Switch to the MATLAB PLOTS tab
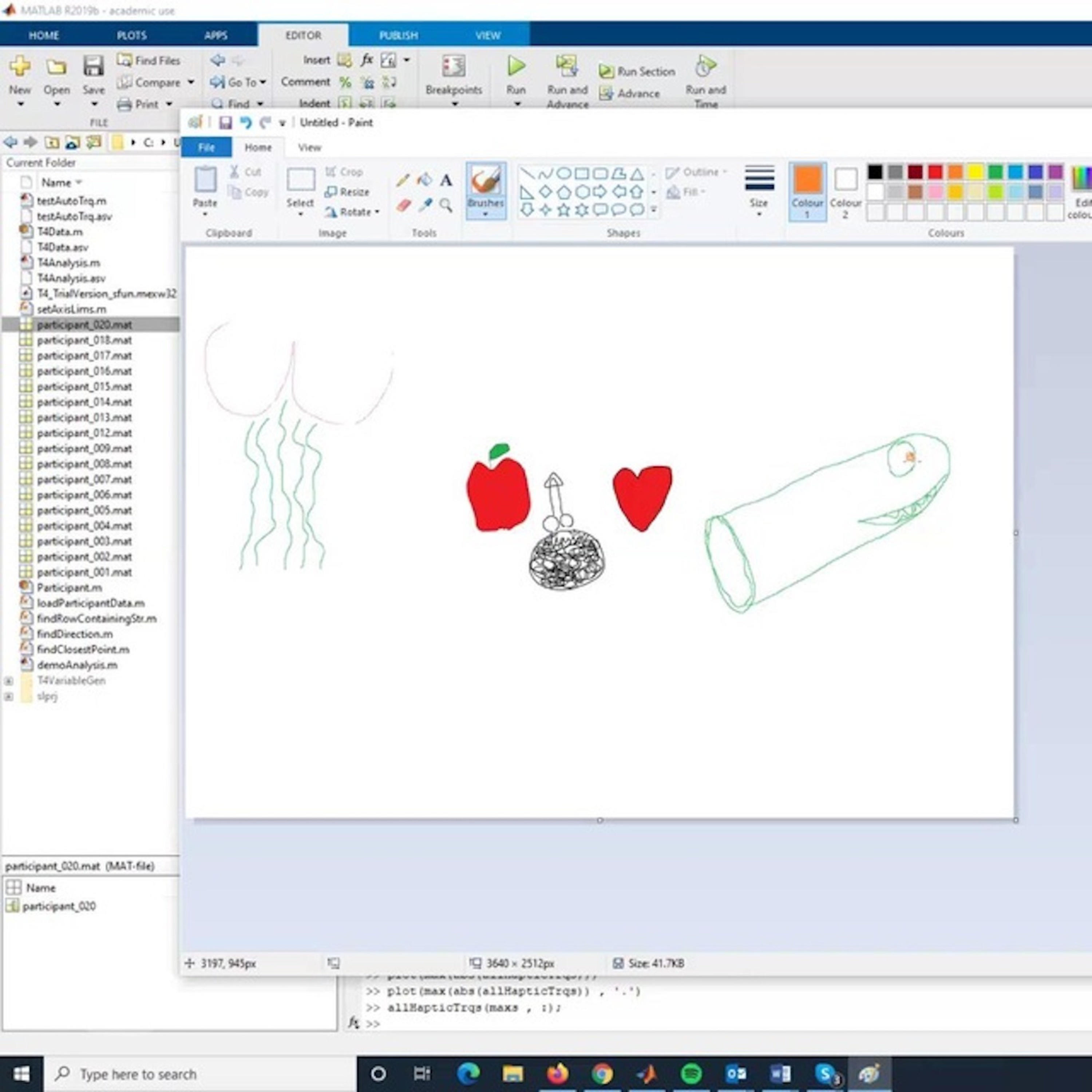The width and height of the screenshot is (1092, 1092). (x=132, y=35)
